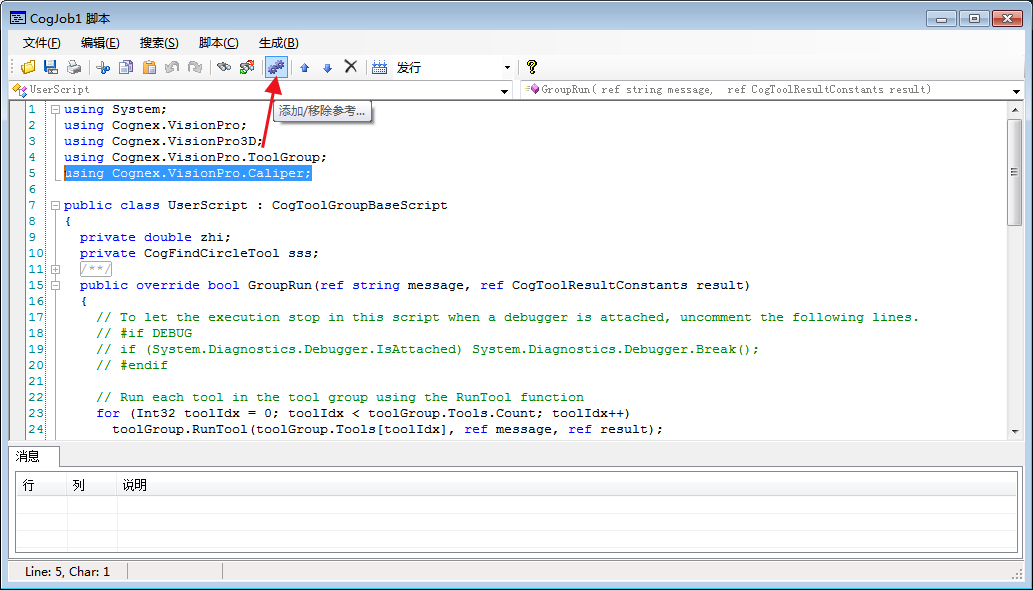Click the blue up arrow icon
The width and height of the screenshot is (1033, 590).
(x=305, y=67)
